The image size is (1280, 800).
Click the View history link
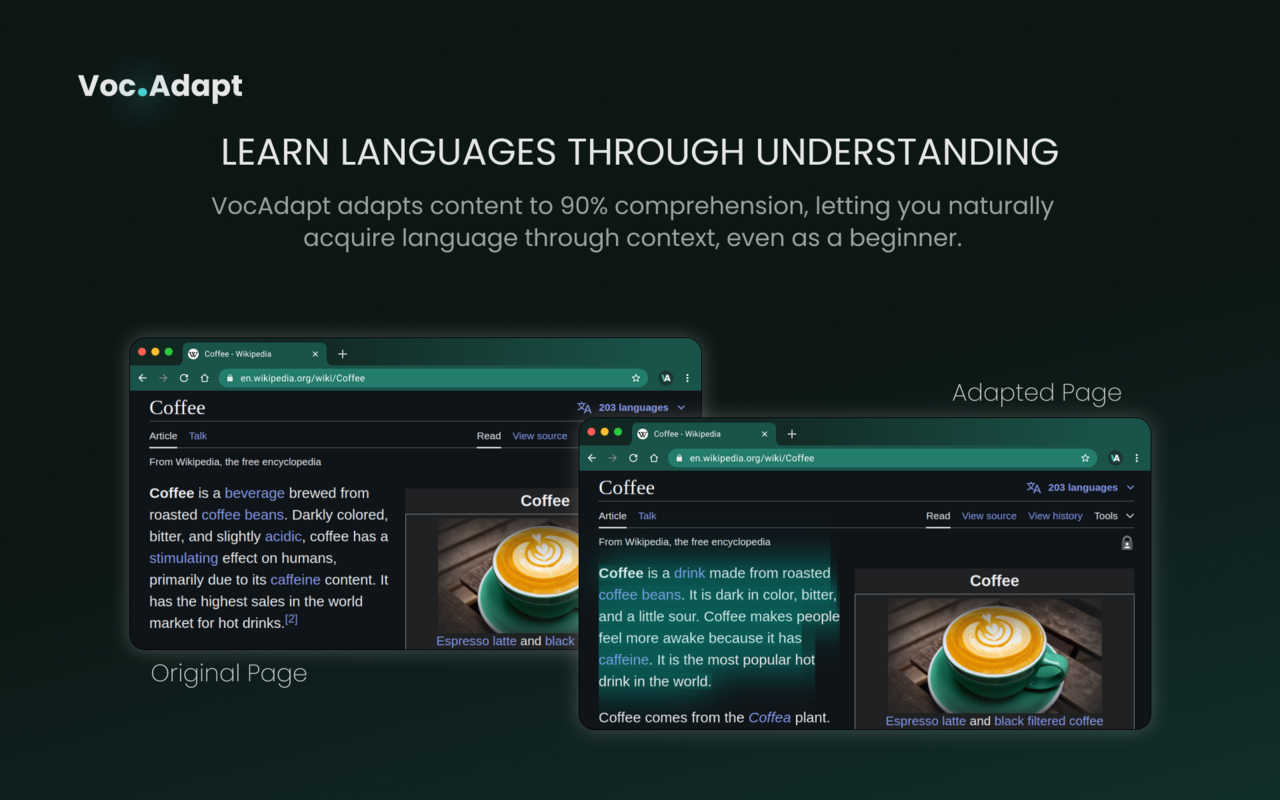[1055, 515]
